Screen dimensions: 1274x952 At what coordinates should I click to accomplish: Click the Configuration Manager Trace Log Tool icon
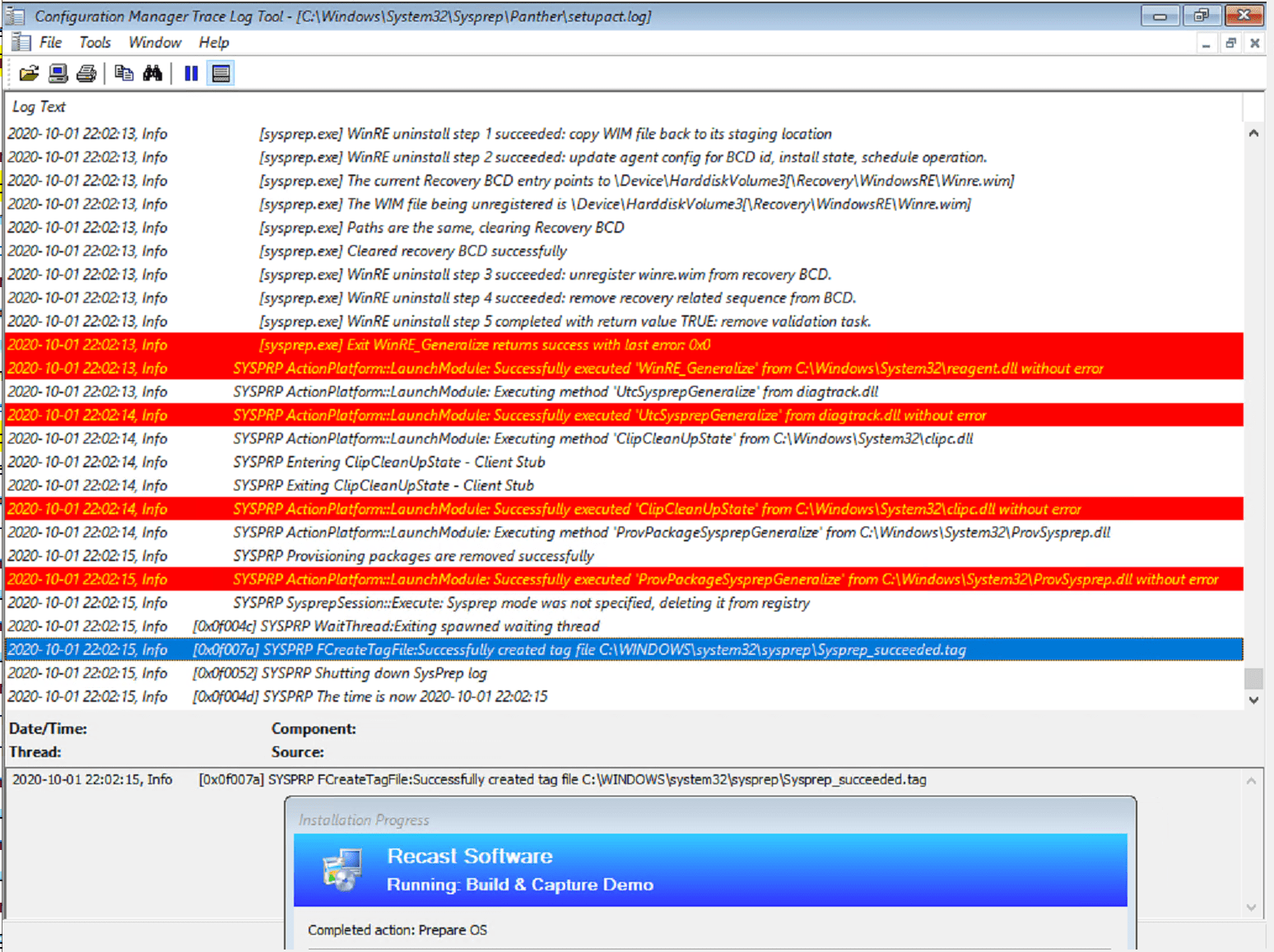point(15,16)
